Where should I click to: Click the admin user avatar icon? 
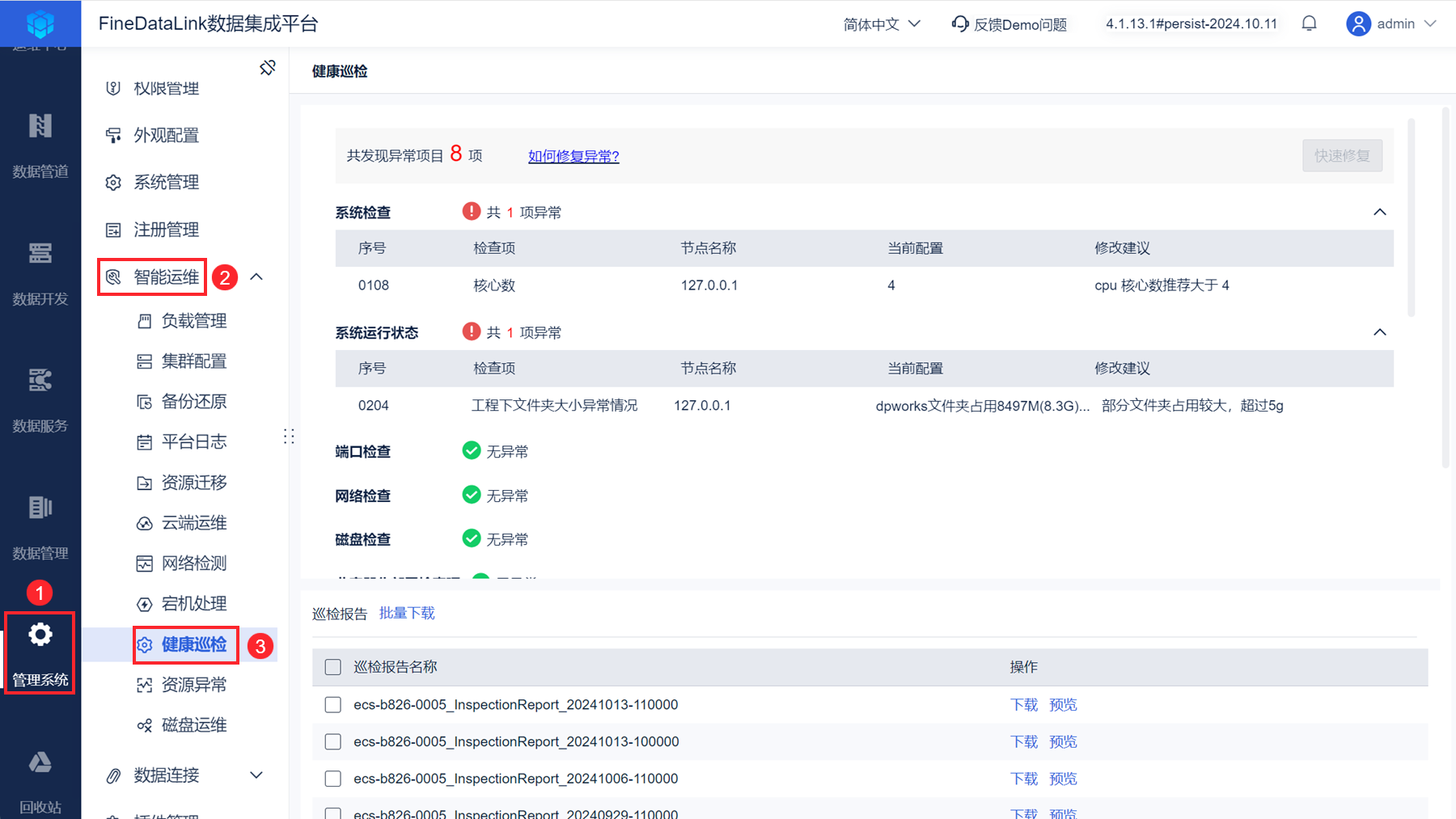tap(1358, 23)
